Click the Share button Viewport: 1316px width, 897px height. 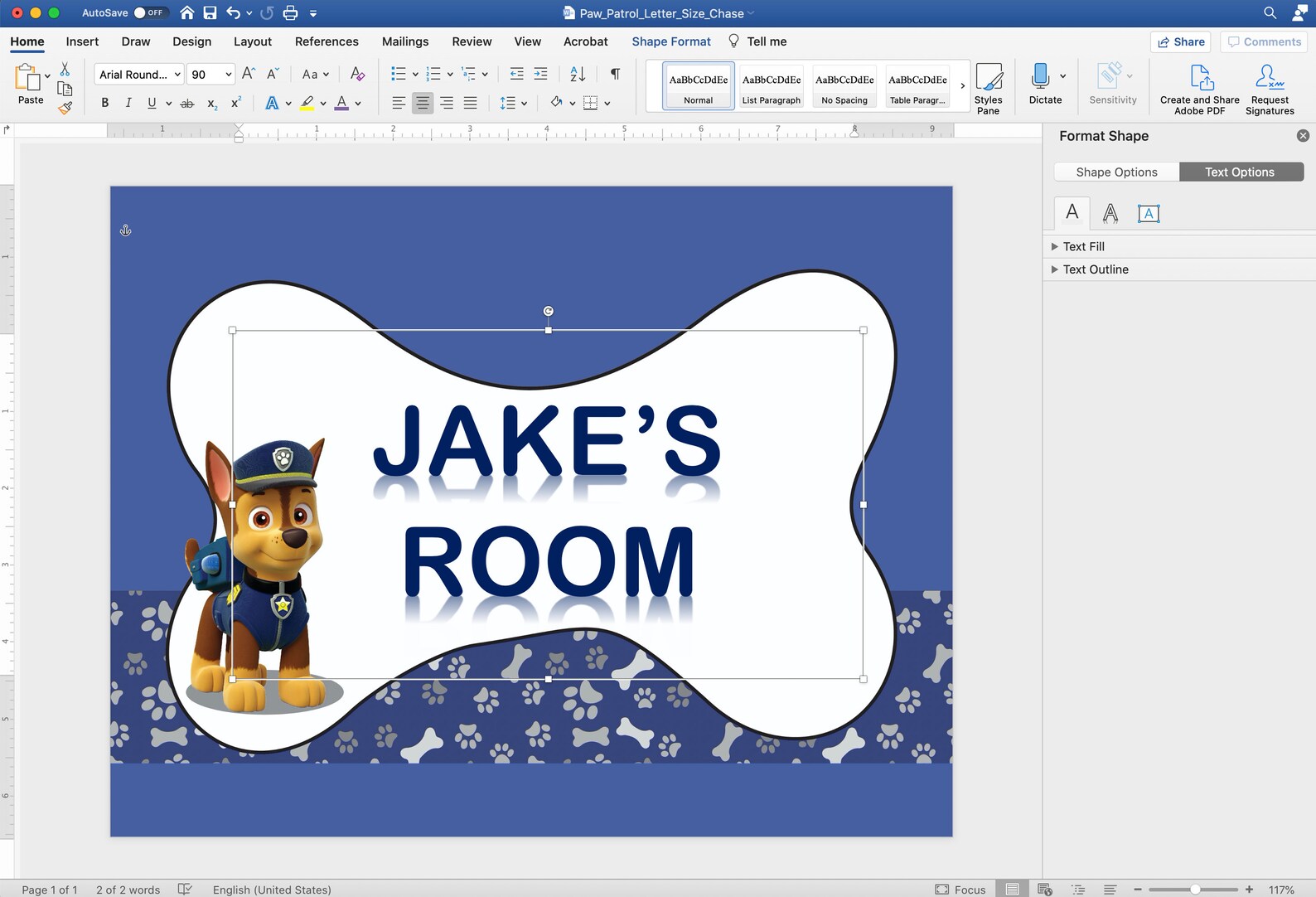click(1181, 41)
